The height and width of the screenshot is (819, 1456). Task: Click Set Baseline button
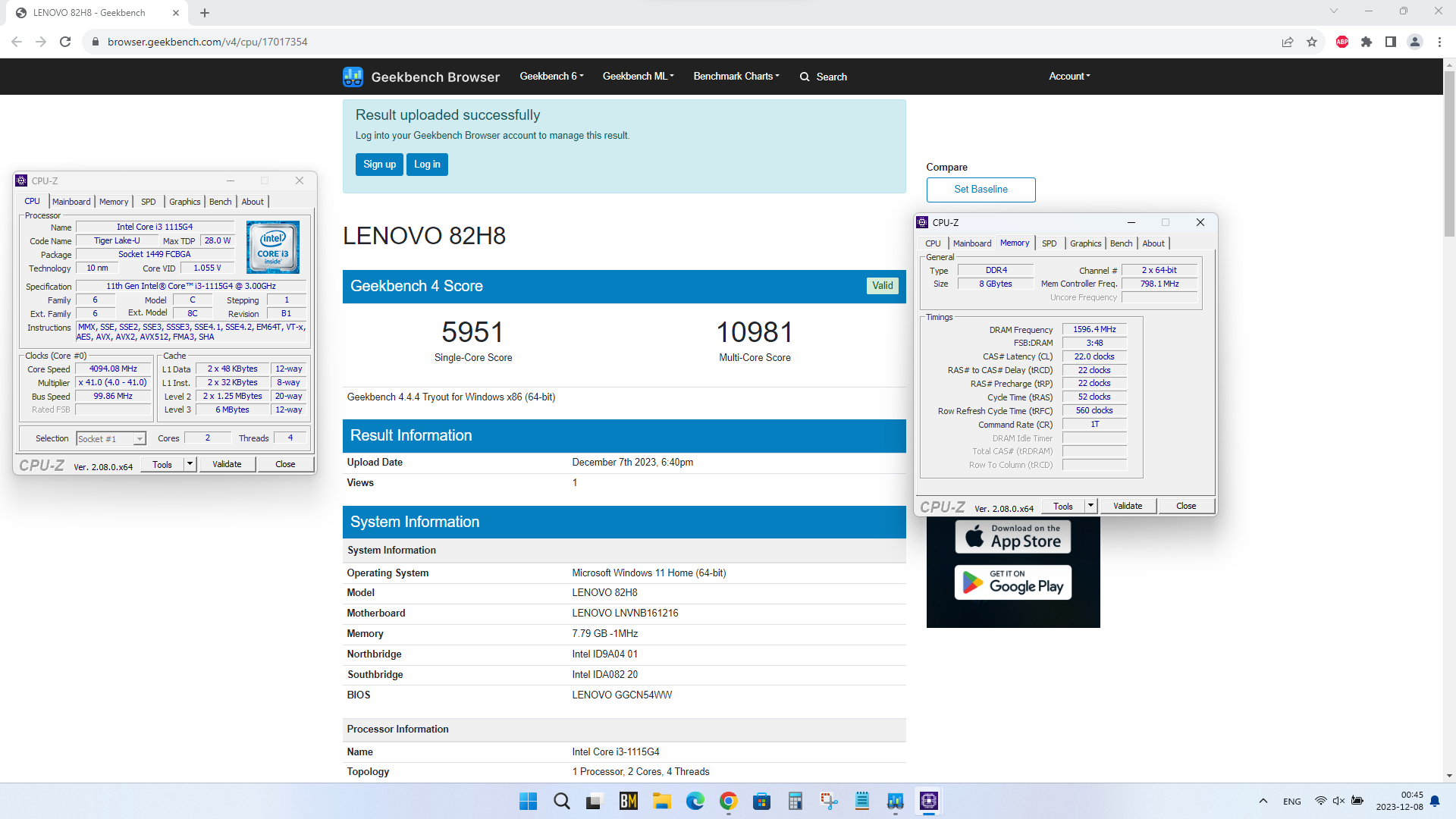point(981,190)
